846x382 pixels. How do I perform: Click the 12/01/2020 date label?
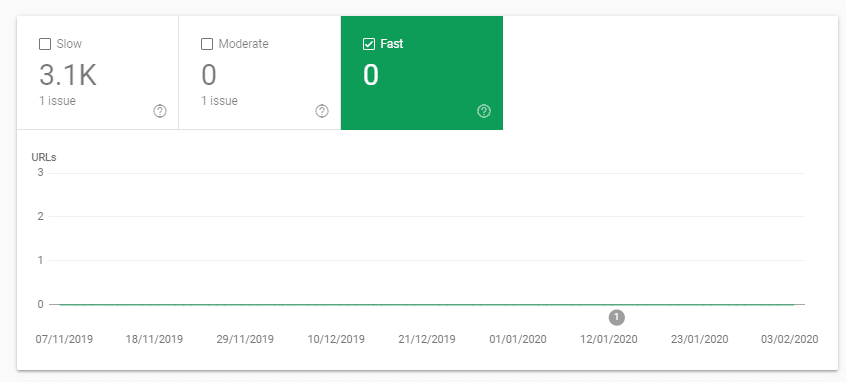(609, 339)
